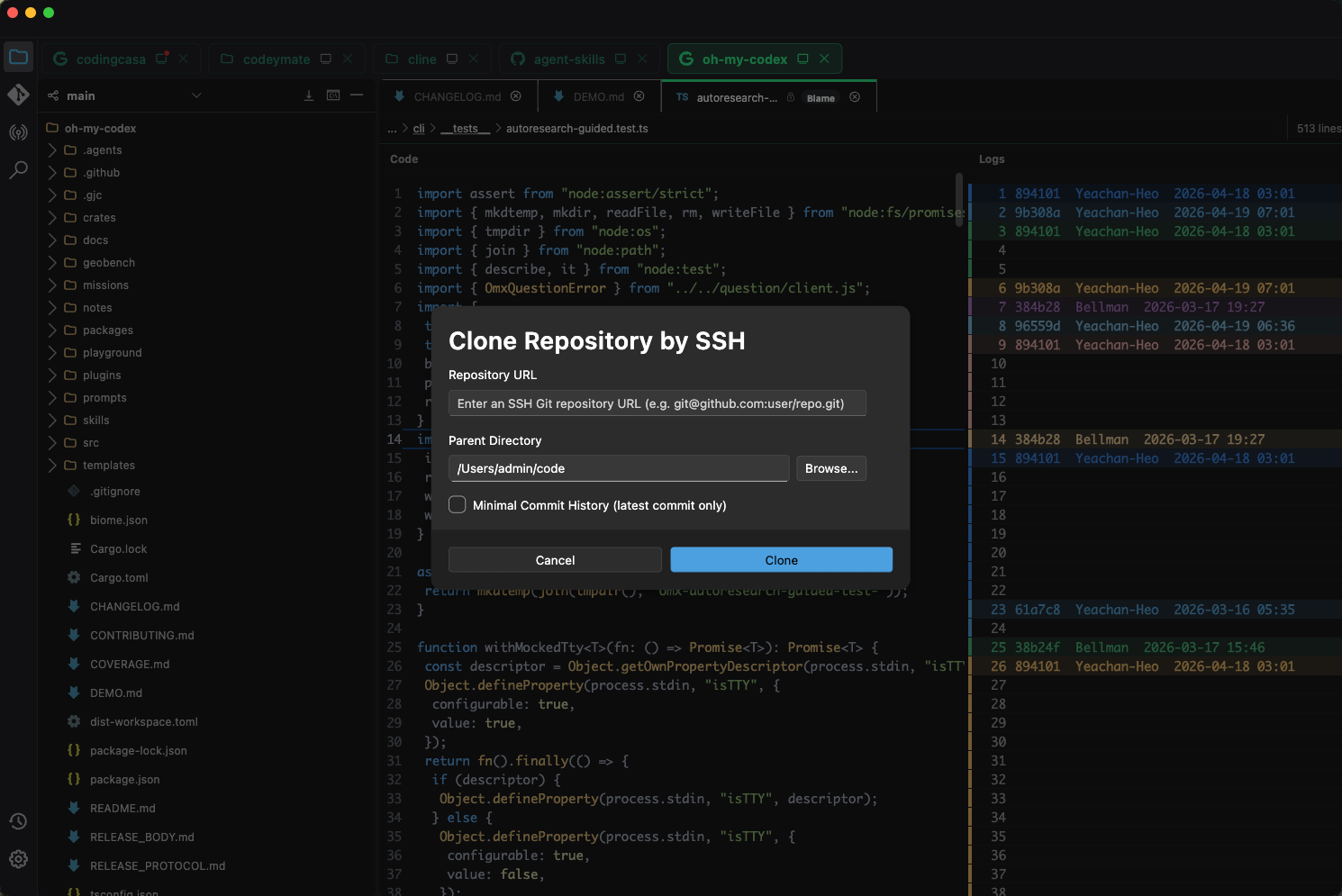
Task: Click the __tests__ breadcrumb link
Action: [x=465, y=129]
